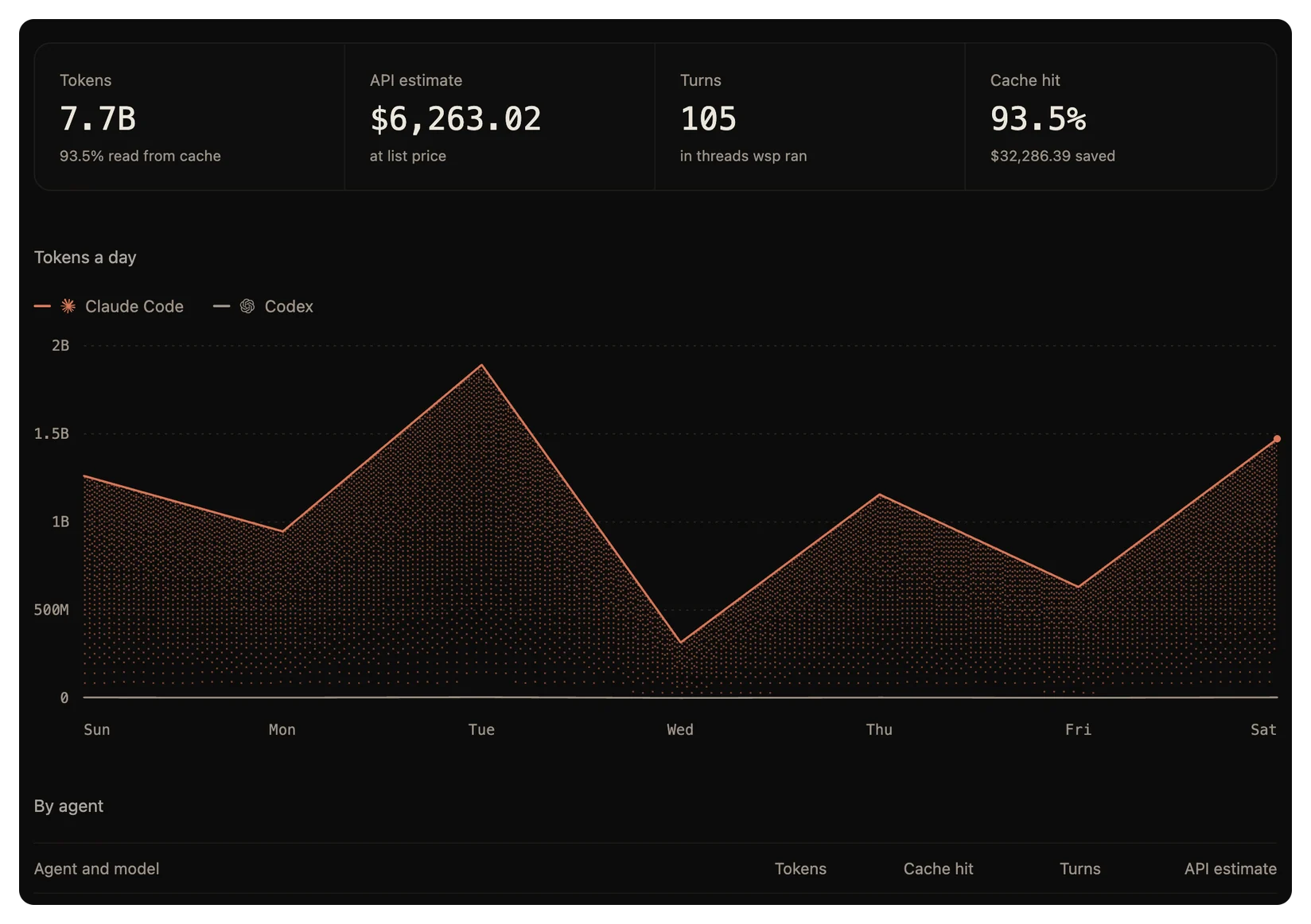
Task: Click the 500M y-axis label
Action: coord(52,610)
